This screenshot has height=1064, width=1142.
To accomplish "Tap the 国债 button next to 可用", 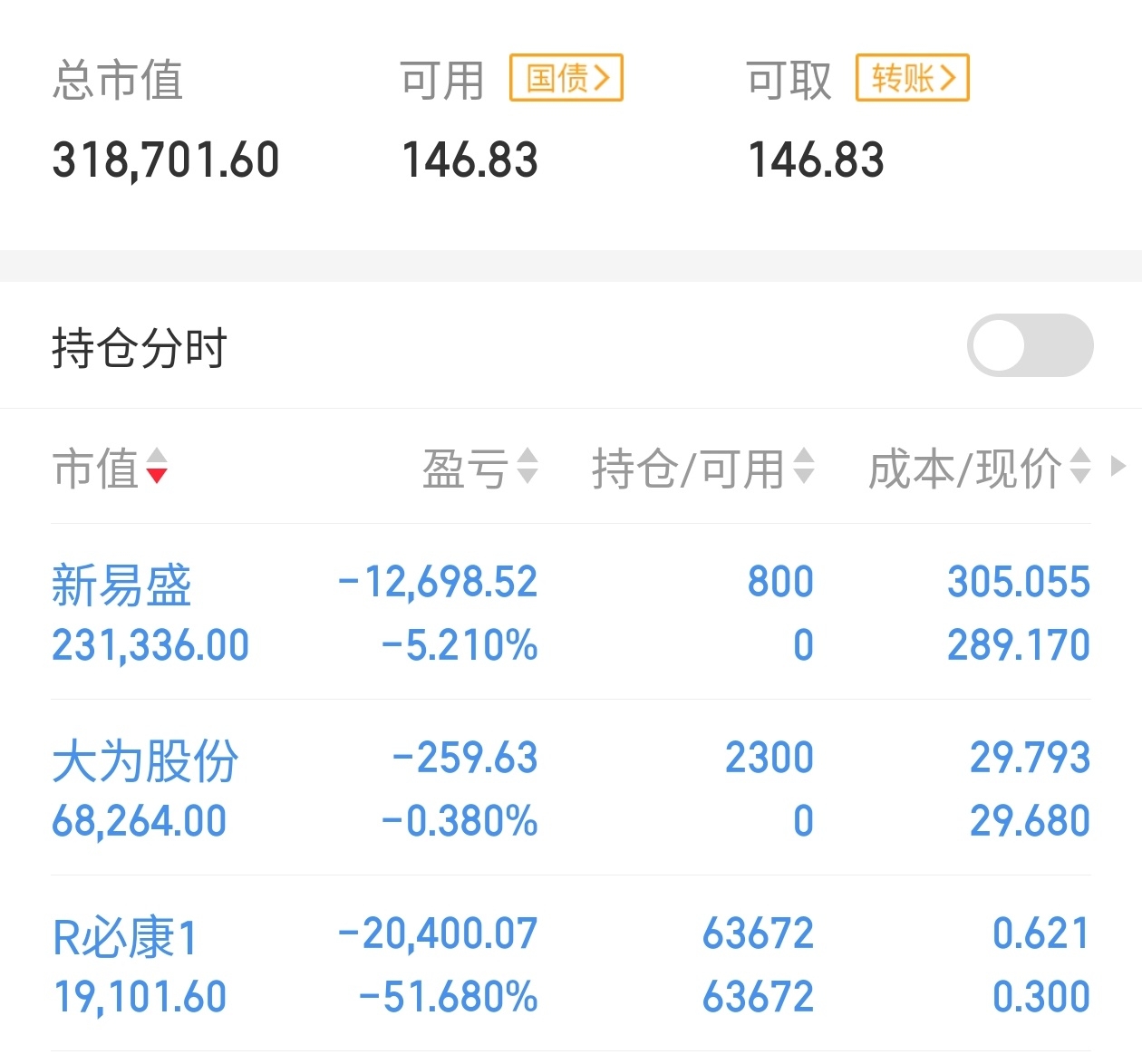I will [566, 78].
